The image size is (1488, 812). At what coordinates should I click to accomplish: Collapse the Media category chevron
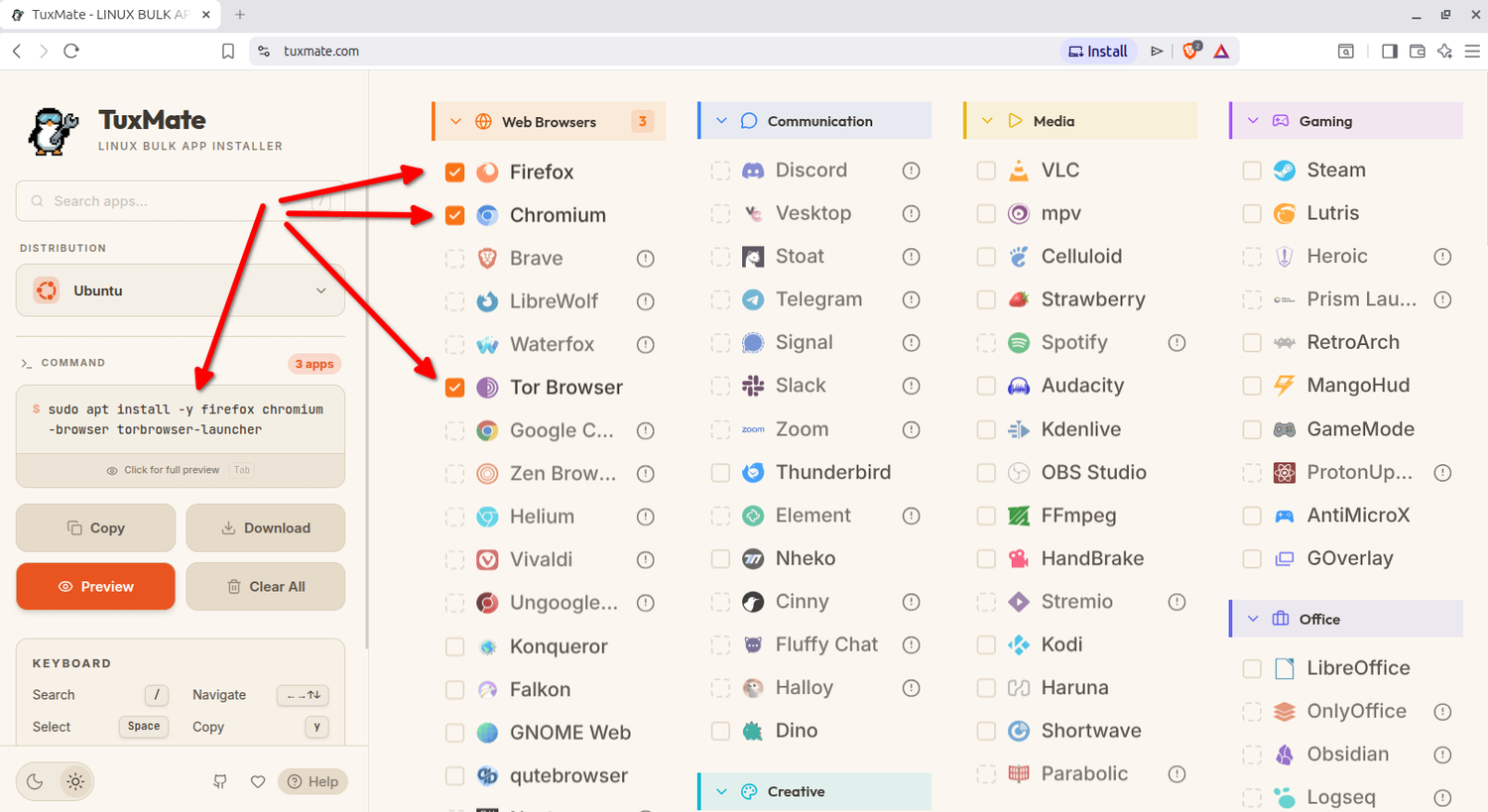[x=987, y=121]
